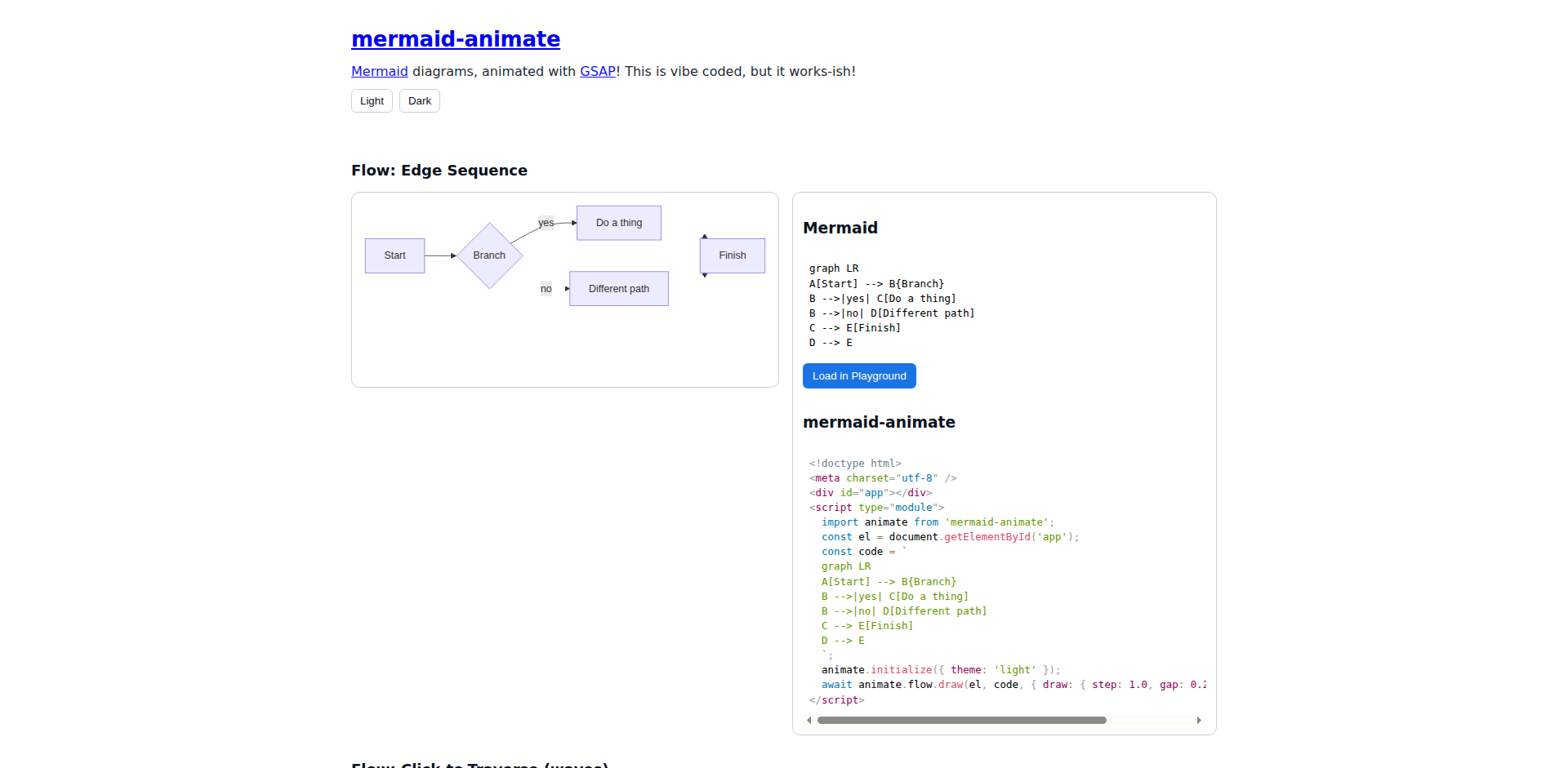Click the 'import animate from' code line
Image resolution: width=1568 pixels, height=768 pixels.
[938, 522]
